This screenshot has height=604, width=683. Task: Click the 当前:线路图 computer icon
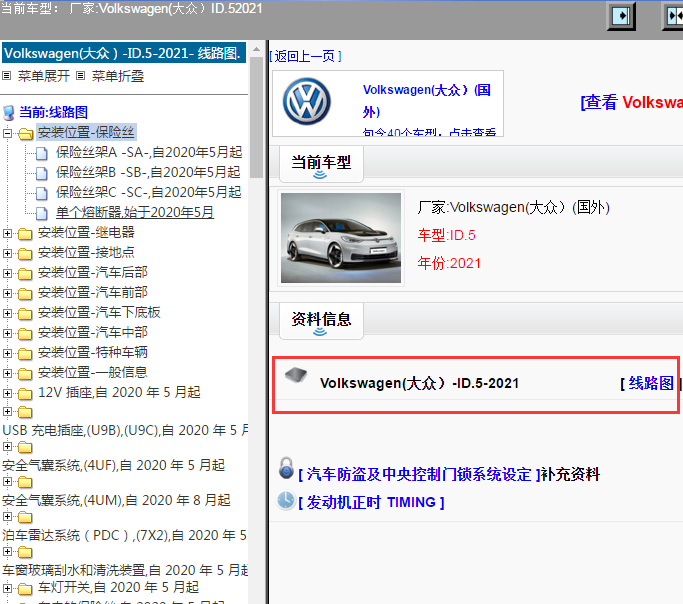point(9,113)
